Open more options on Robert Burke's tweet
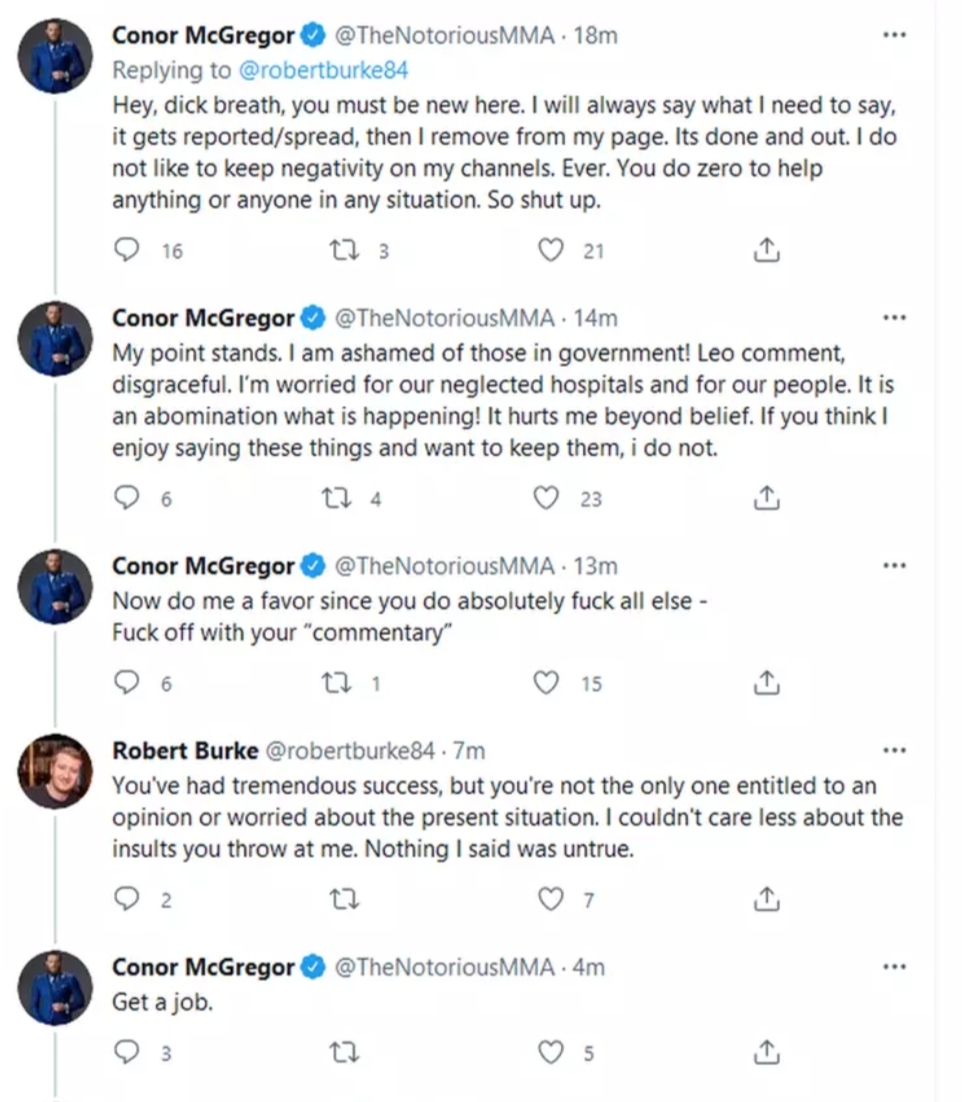Screen dimensions: 962x1102 click(893, 750)
